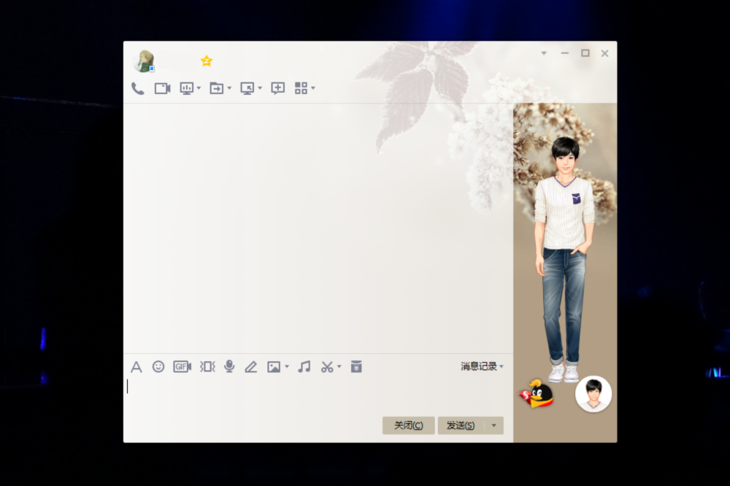
Task: Open font formatting options
Action: point(137,367)
